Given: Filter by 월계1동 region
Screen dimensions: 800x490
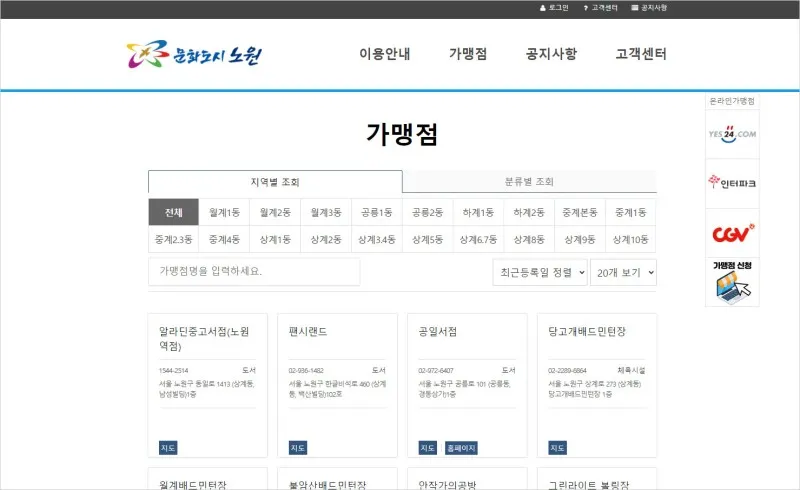Looking at the screenshot, I should [225, 212].
